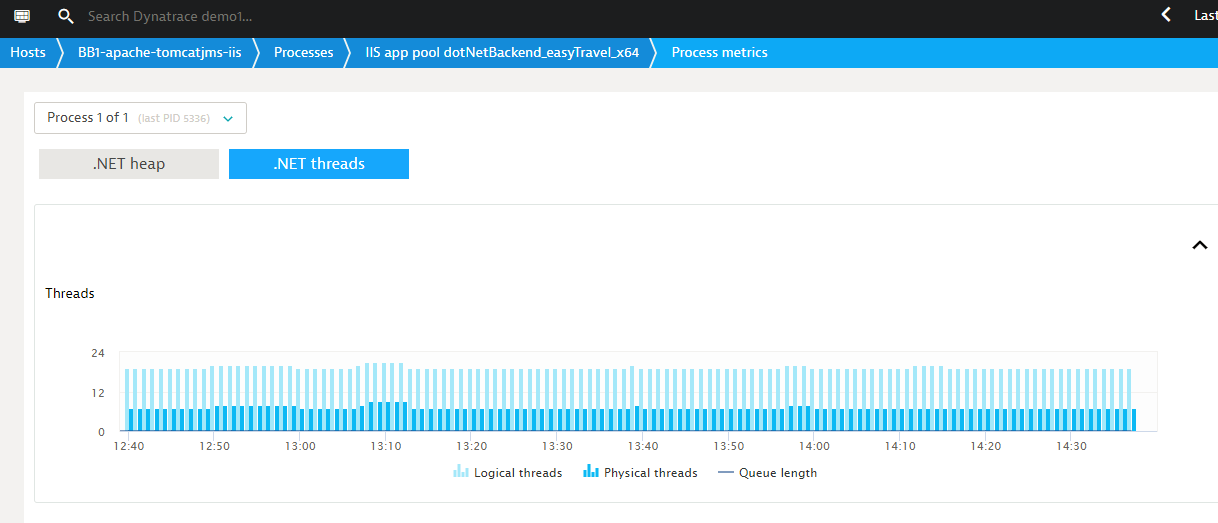Open the Process 1 of 1 dropdown
Viewport: 1218px width, 523px height.
point(140,118)
